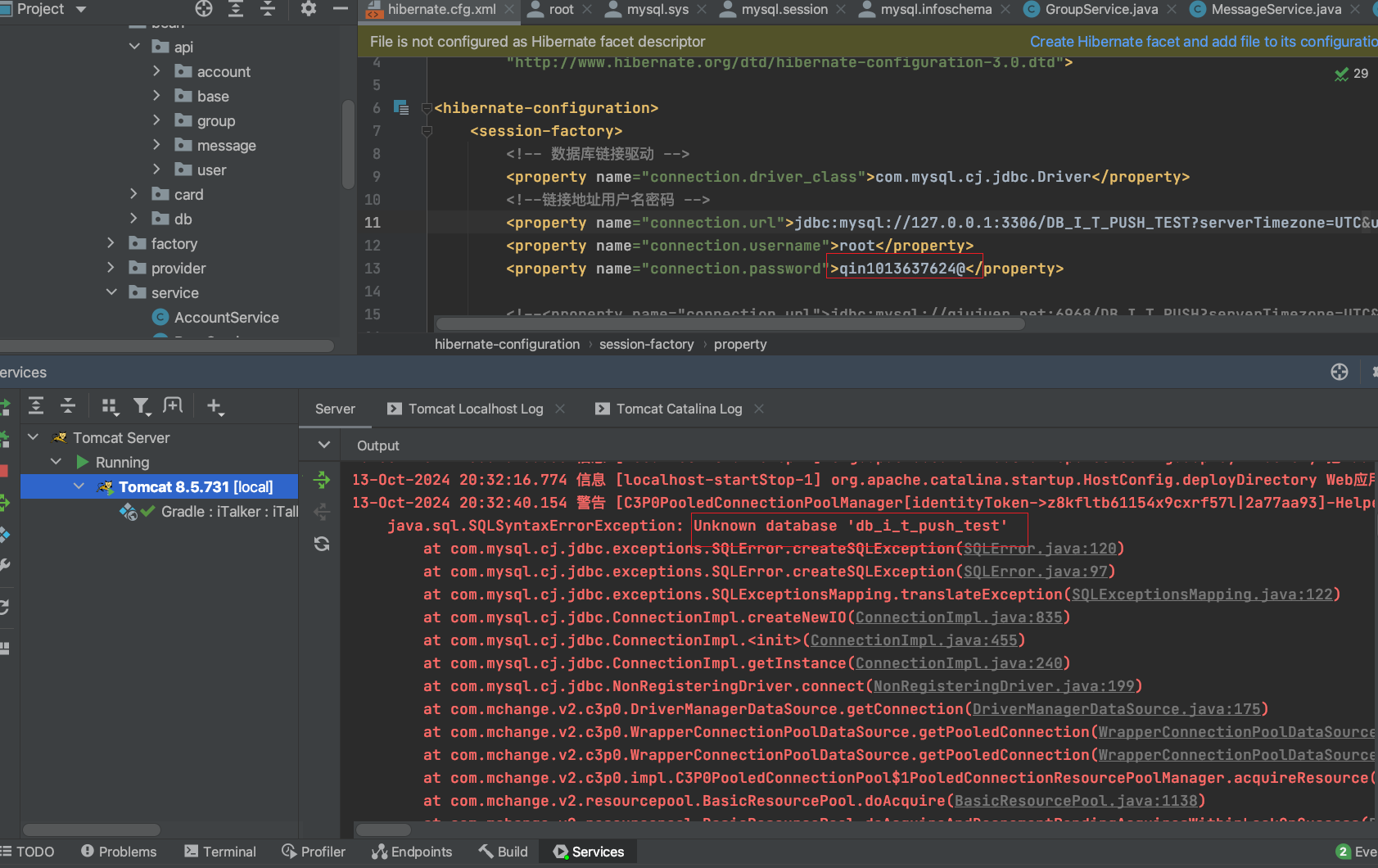The width and height of the screenshot is (1378, 868).
Task: Expand the base folder
Action: 156,97
